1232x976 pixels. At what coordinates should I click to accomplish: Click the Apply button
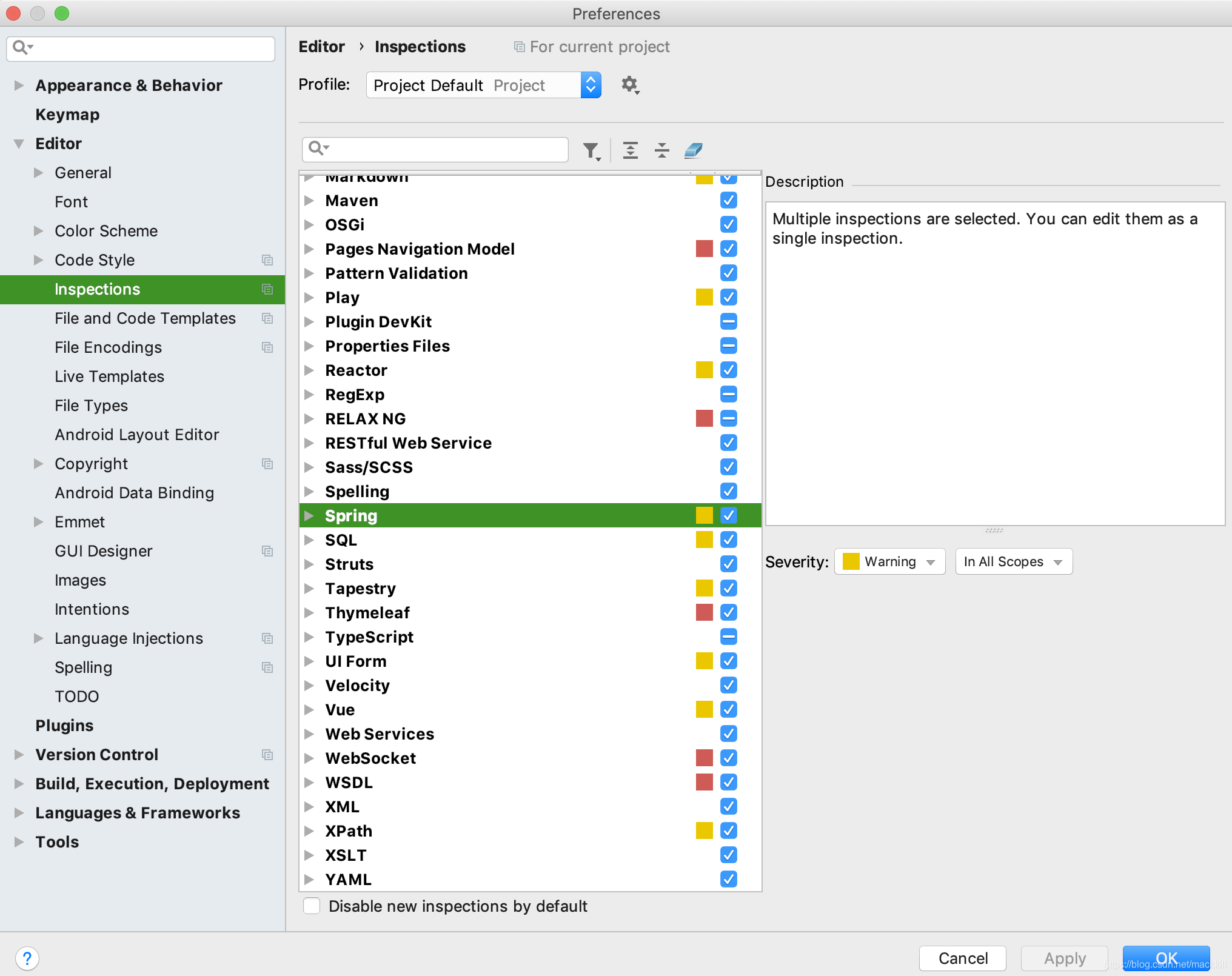(x=1064, y=958)
